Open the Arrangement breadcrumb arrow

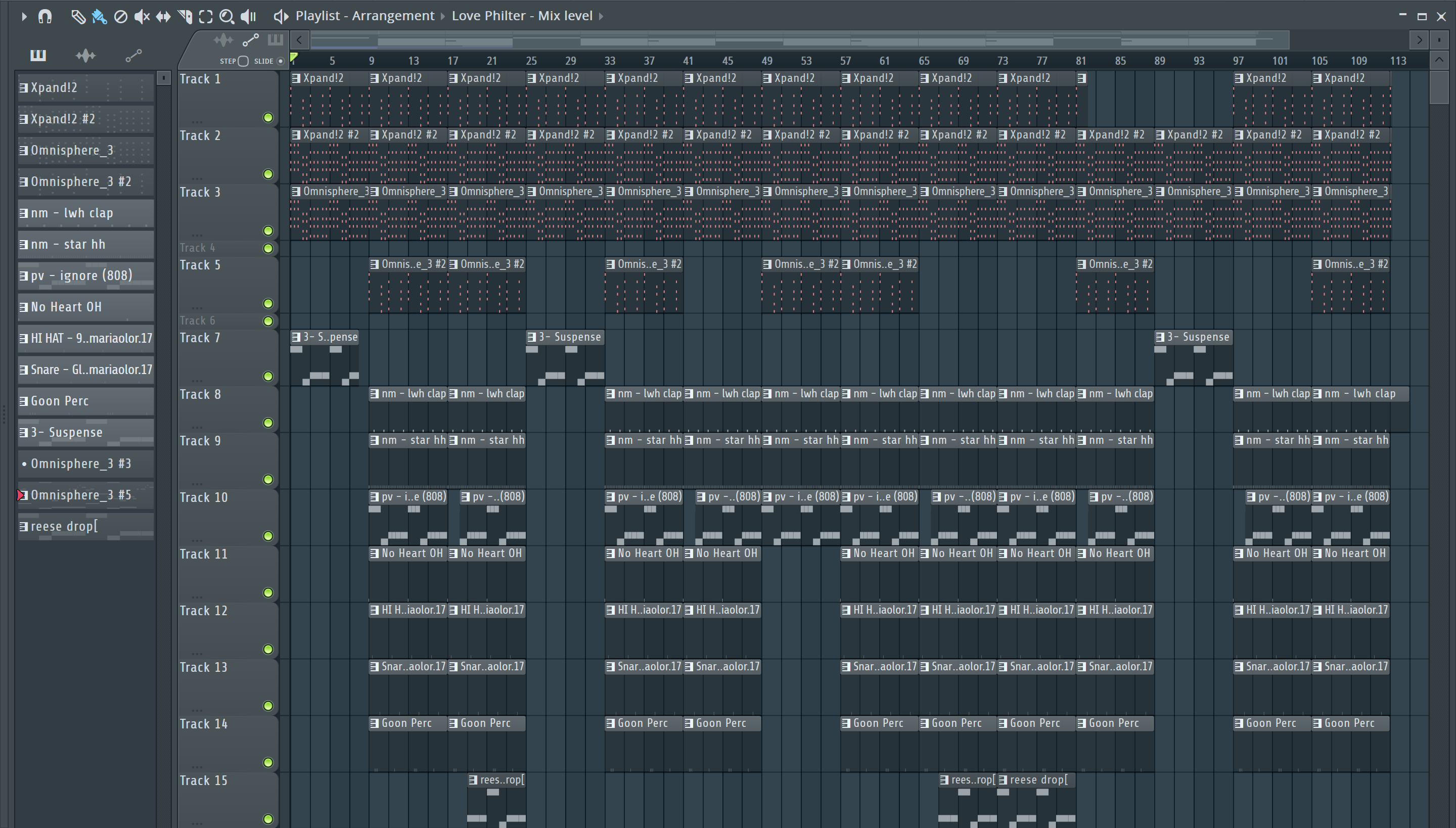click(442, 17)
